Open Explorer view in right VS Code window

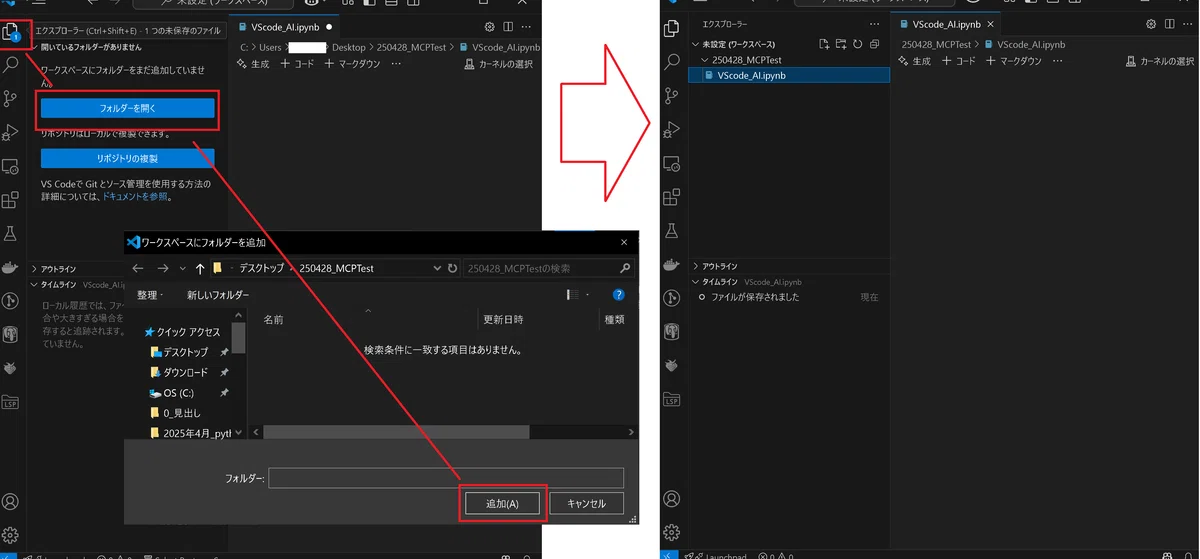[x=672, y=28]
